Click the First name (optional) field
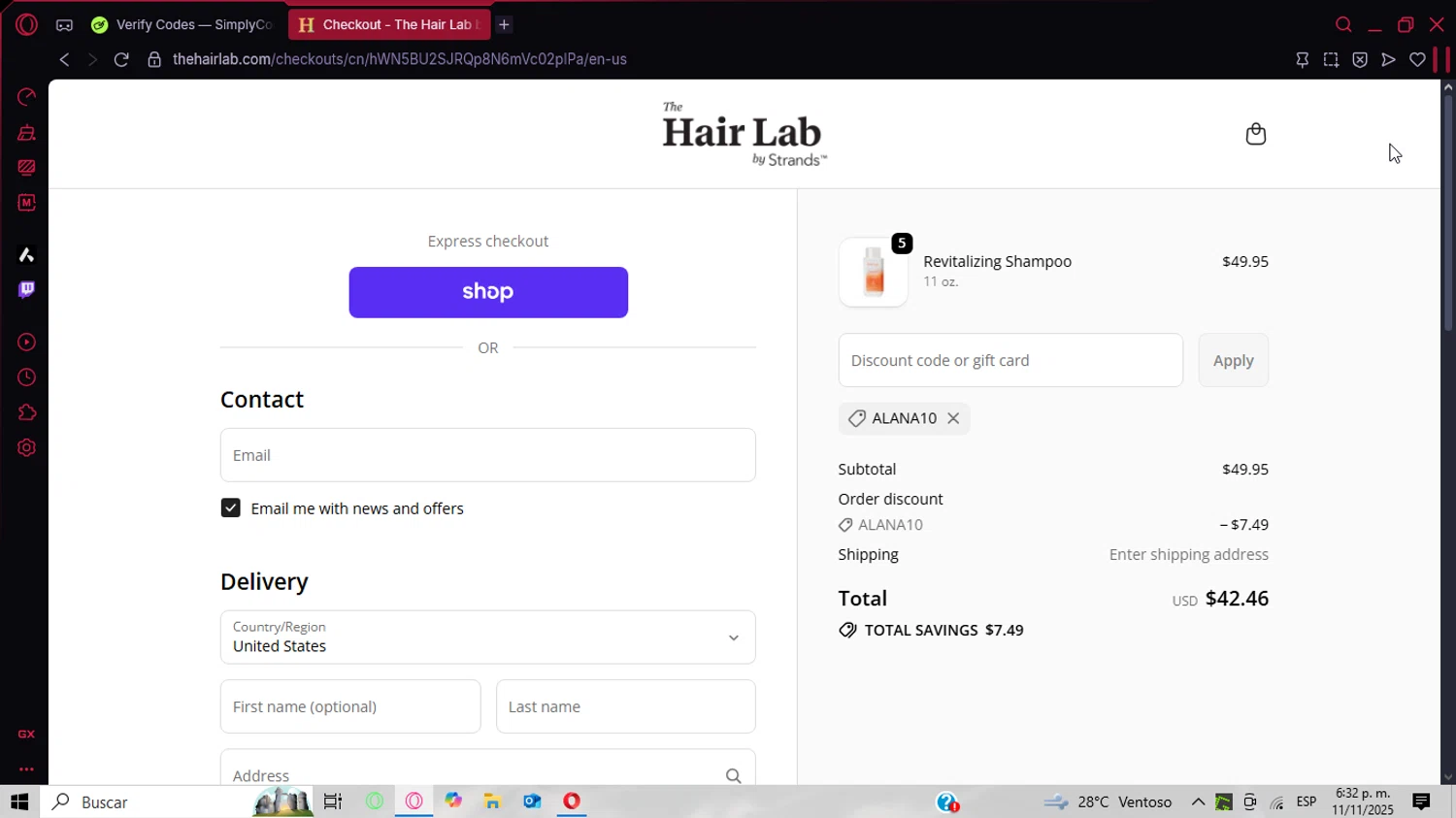Viewport: 1456px width, 818px height. tap(350, 706)
